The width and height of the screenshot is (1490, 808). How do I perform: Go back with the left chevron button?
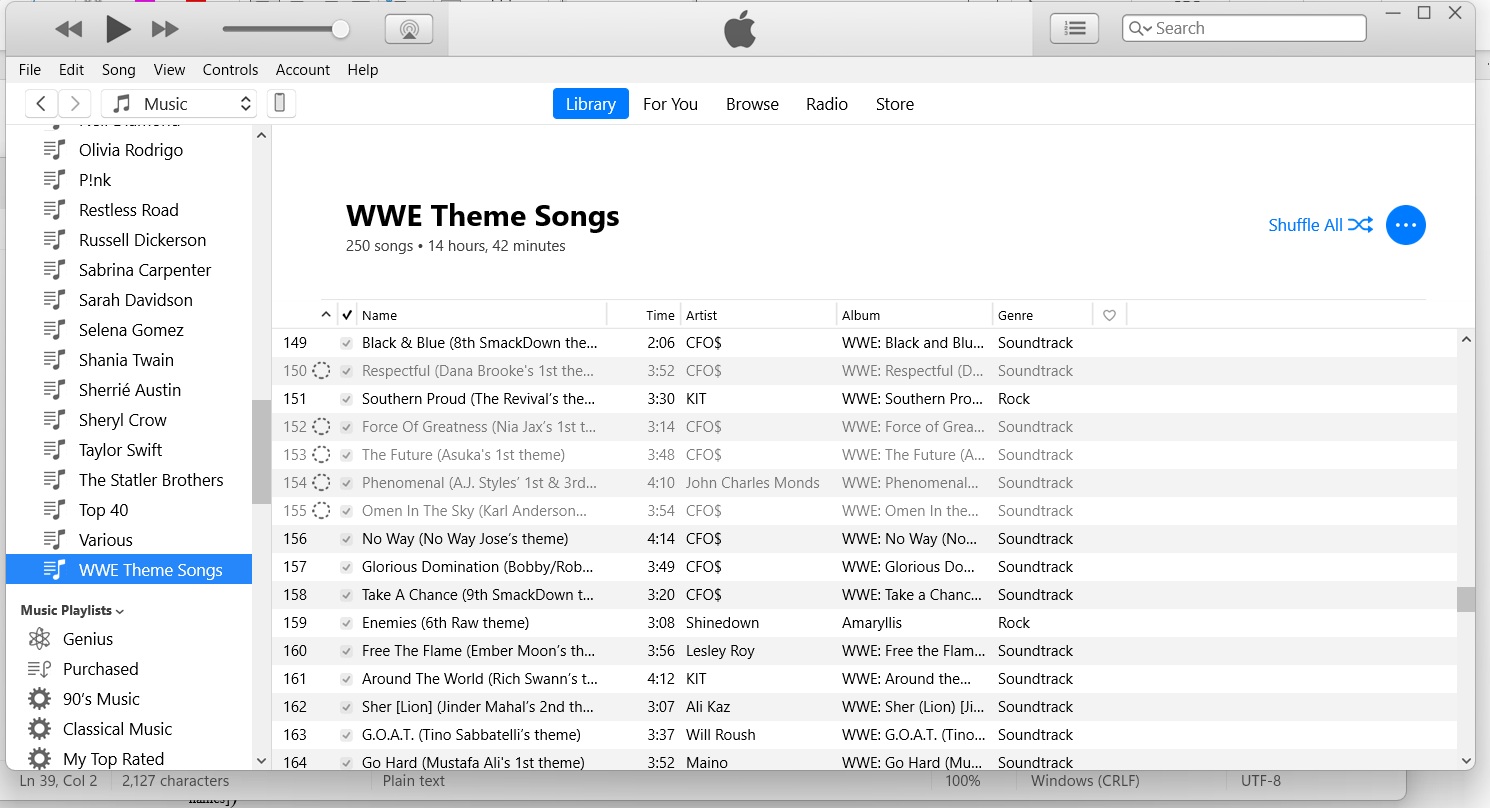[x=41, y=104]
